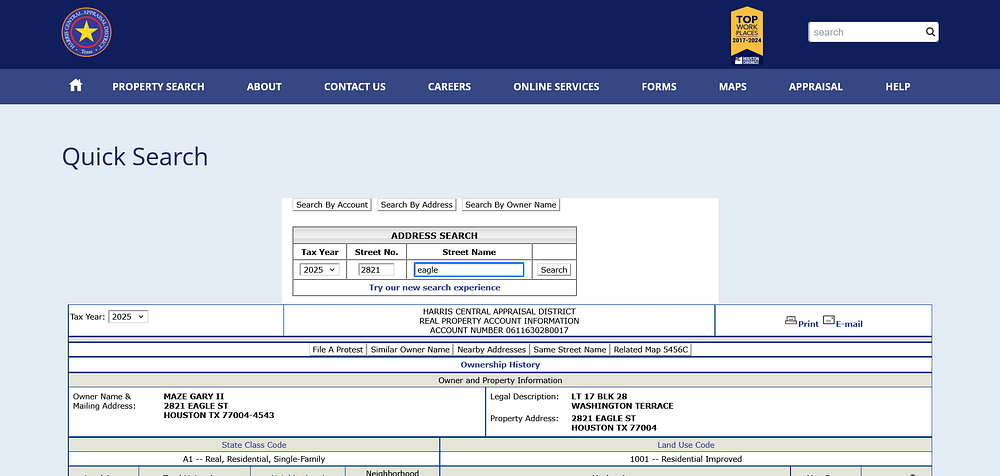
Task: Click the Similar Owner Name button
Action: [x=410, y=350]
